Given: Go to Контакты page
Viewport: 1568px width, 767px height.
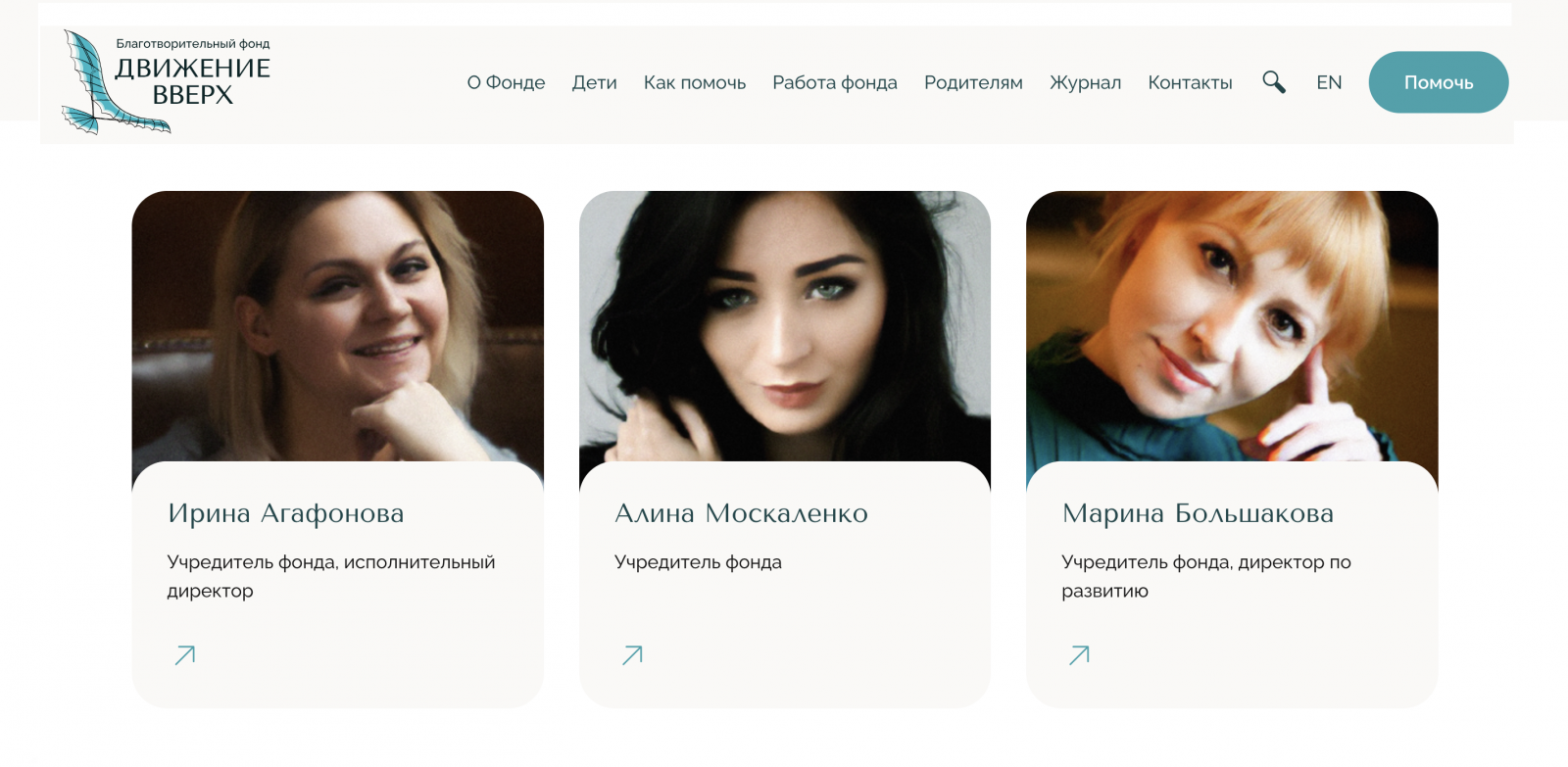Looking at the screenshot, I should [x=1191, y=83].
